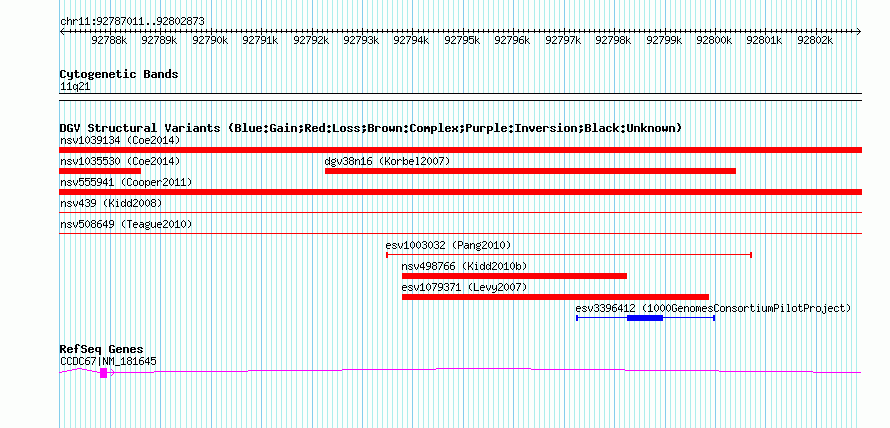Click the esv1079371 (Levy2007) red bar

(555, 297)
